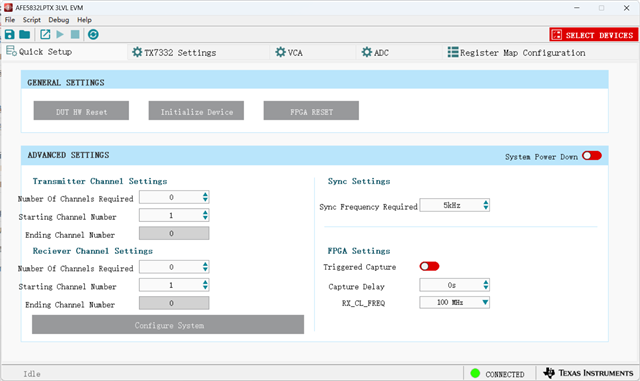The image size is (640, 381).
Task: Step transmitter Starting Channel Number arrows
Action: click(205, 215)
